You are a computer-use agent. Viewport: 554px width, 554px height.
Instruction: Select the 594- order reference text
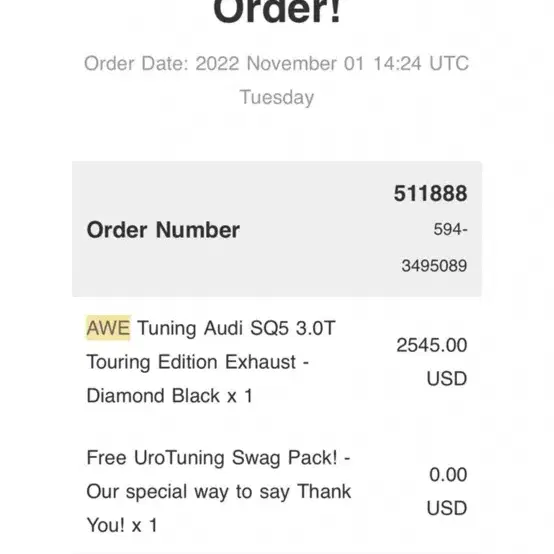point(450,229)
